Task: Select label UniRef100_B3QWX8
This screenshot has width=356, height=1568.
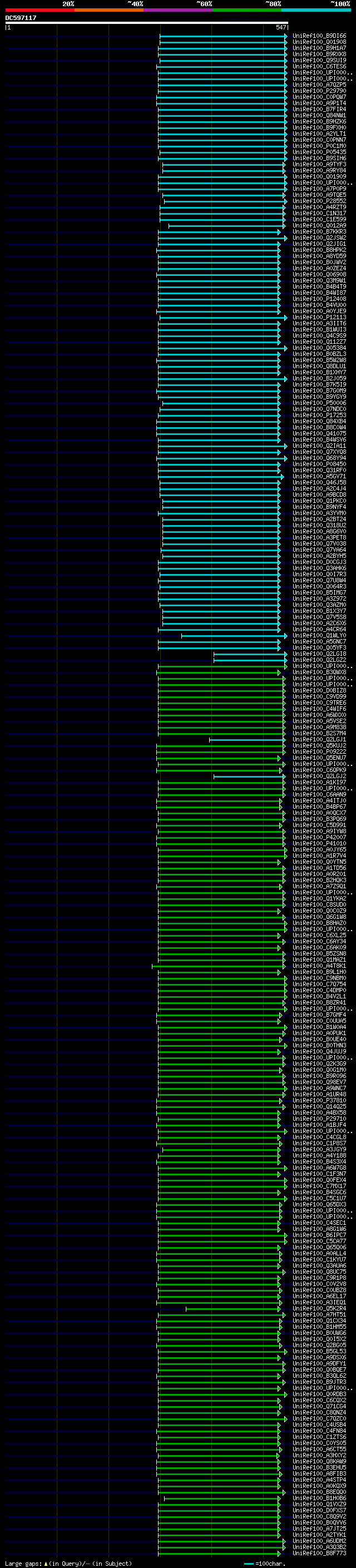Action: 319,672
